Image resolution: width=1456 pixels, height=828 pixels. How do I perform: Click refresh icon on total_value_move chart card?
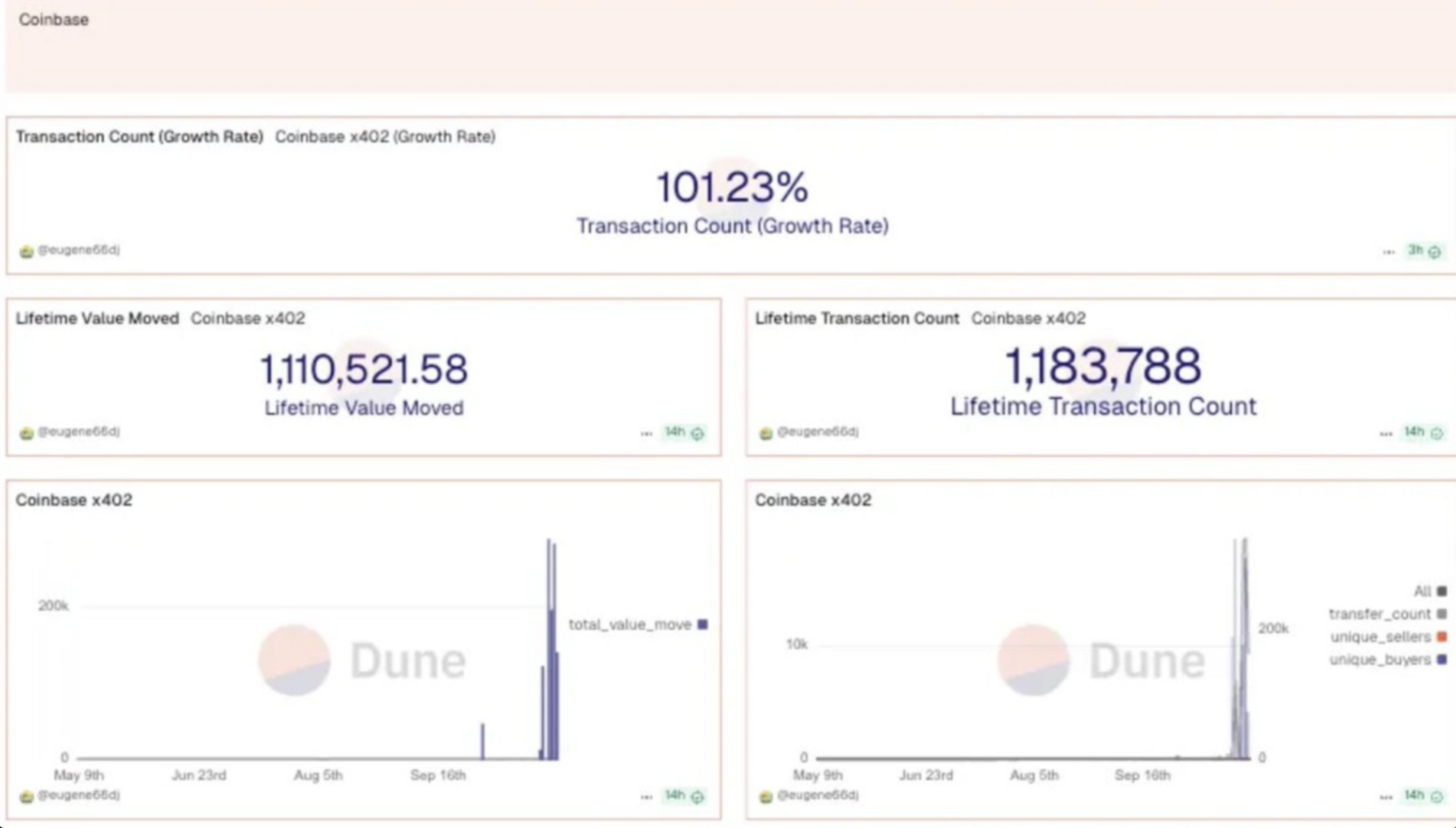click(x=698, y=797)
